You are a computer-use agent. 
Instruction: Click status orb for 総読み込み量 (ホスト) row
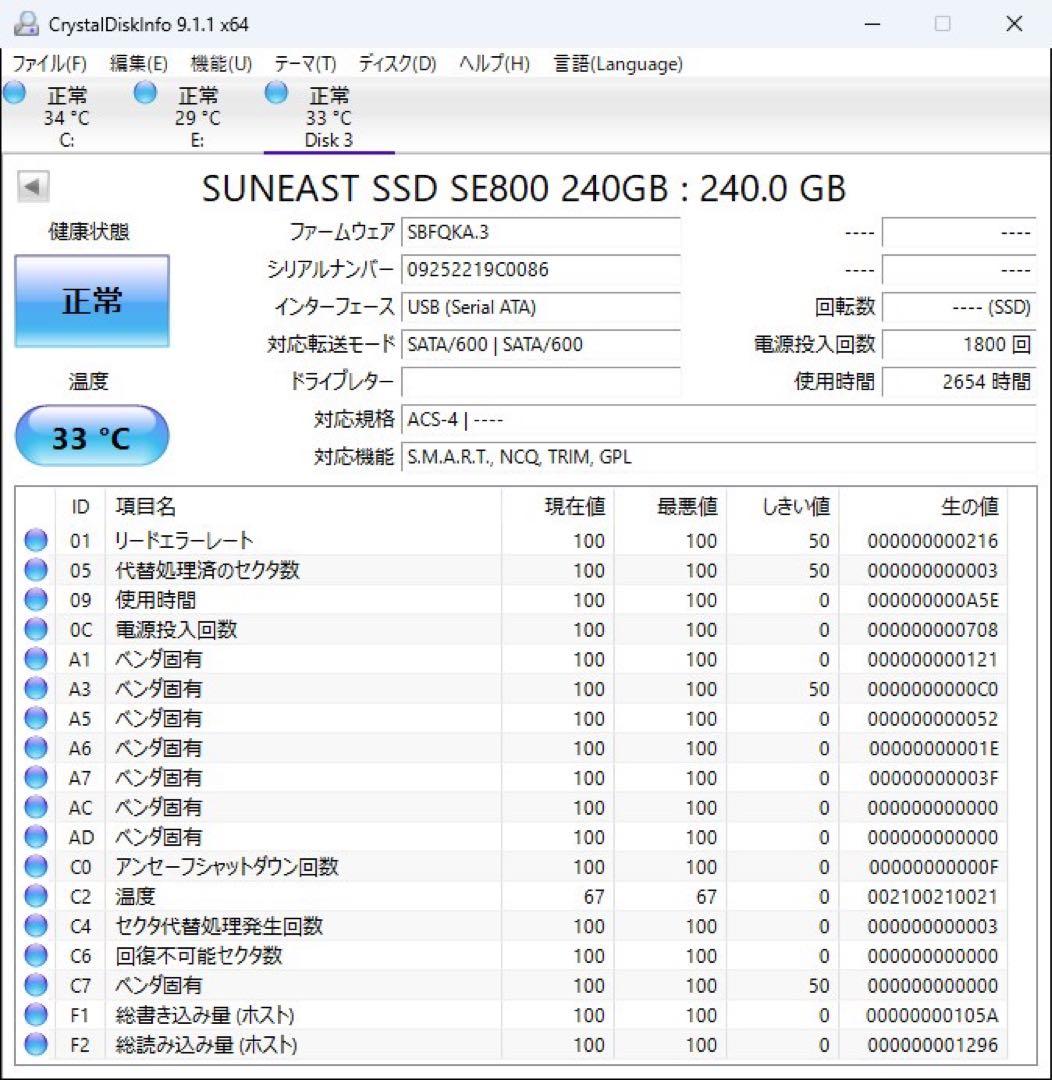point(36,1045)
